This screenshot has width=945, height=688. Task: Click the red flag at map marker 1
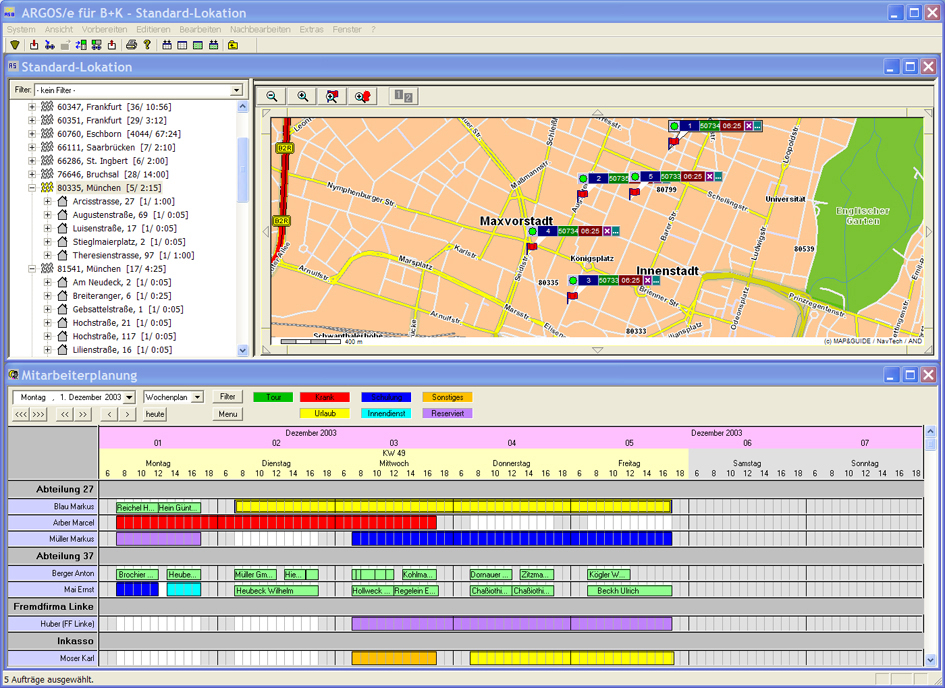pyautogui.click(x=673, y=143)
